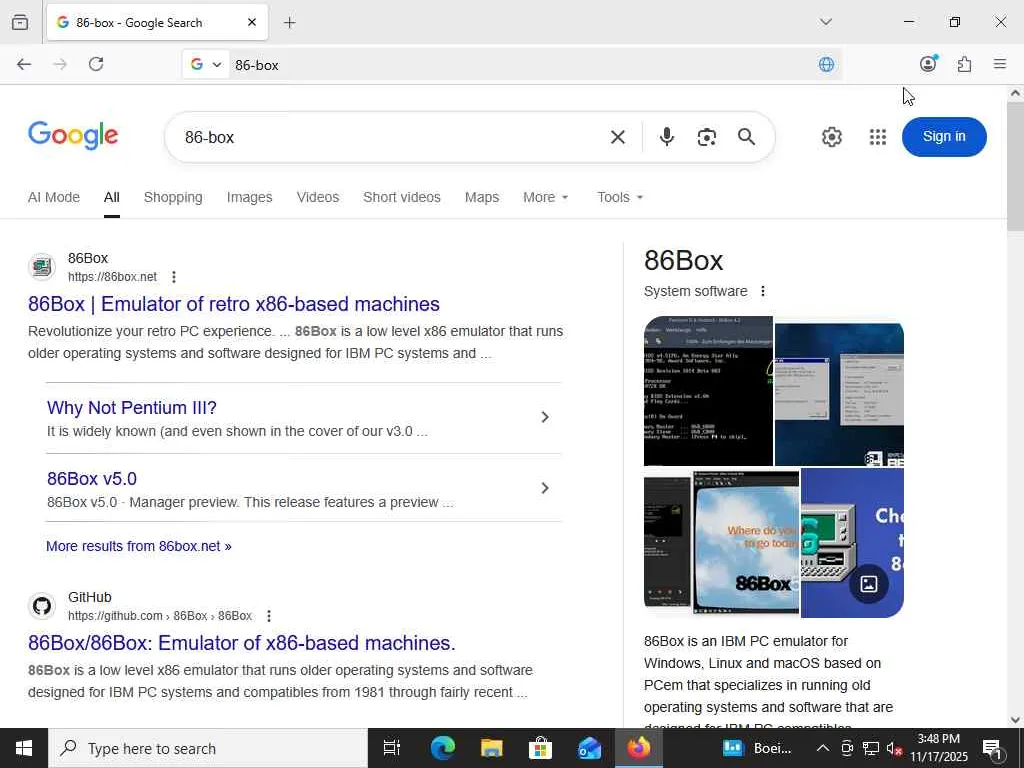The width and height of the screenshot is (1024, 768).
Task: Open Task View on taskbar
Action: coord(392,748)
